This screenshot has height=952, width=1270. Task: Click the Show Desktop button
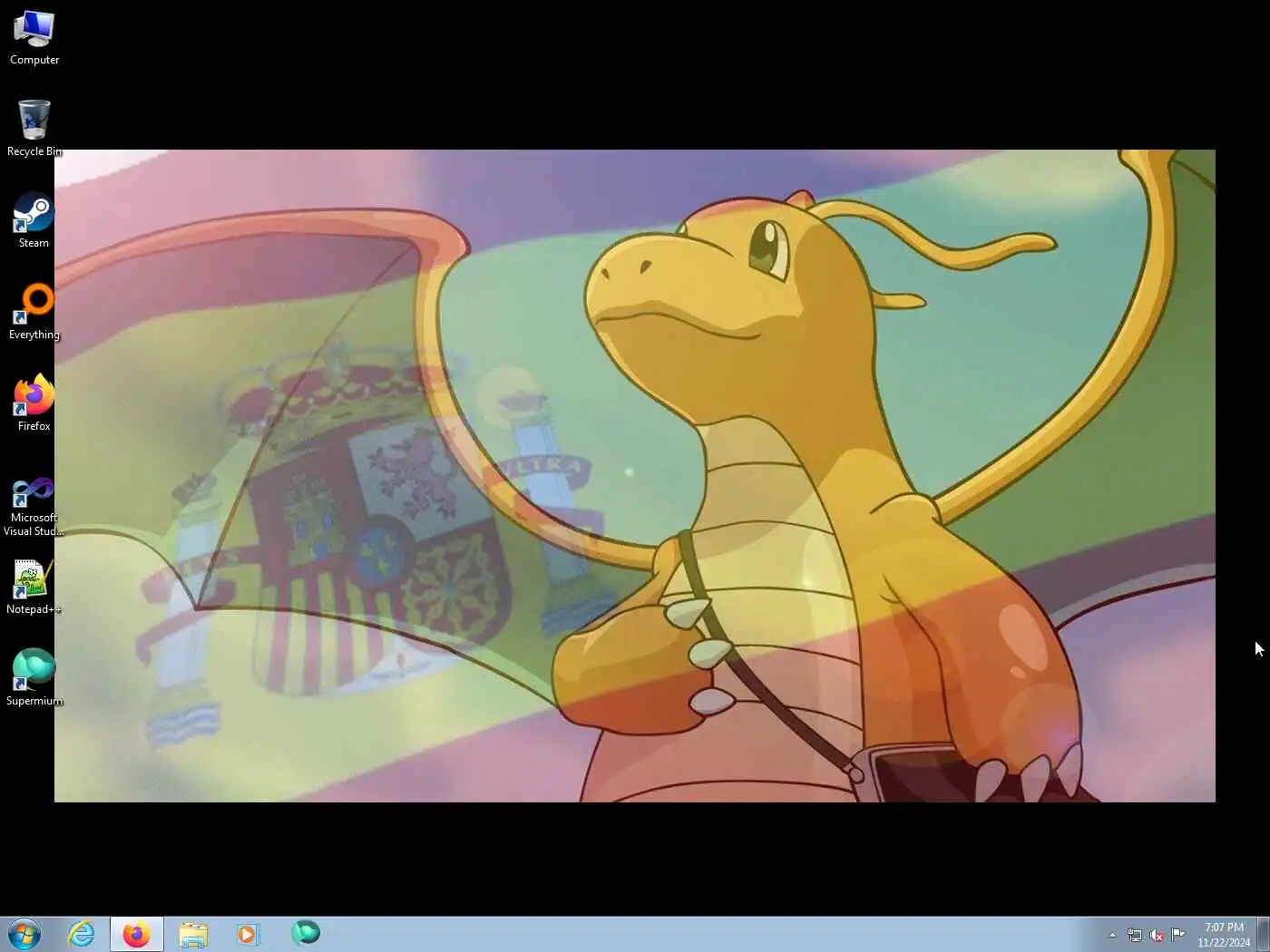[1263, 935]
